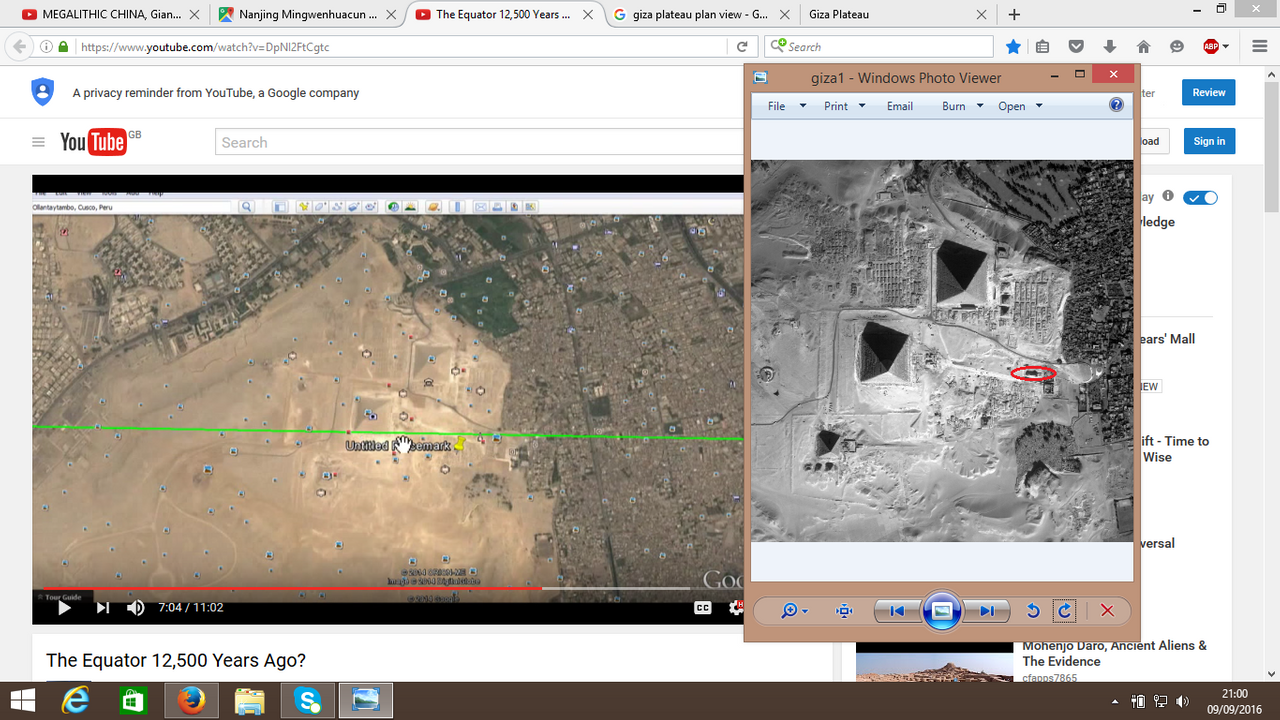Screen dimensions: 1280x720
Task: Rotate the photo counterclockwise
Action: [x=1033, y=611]
